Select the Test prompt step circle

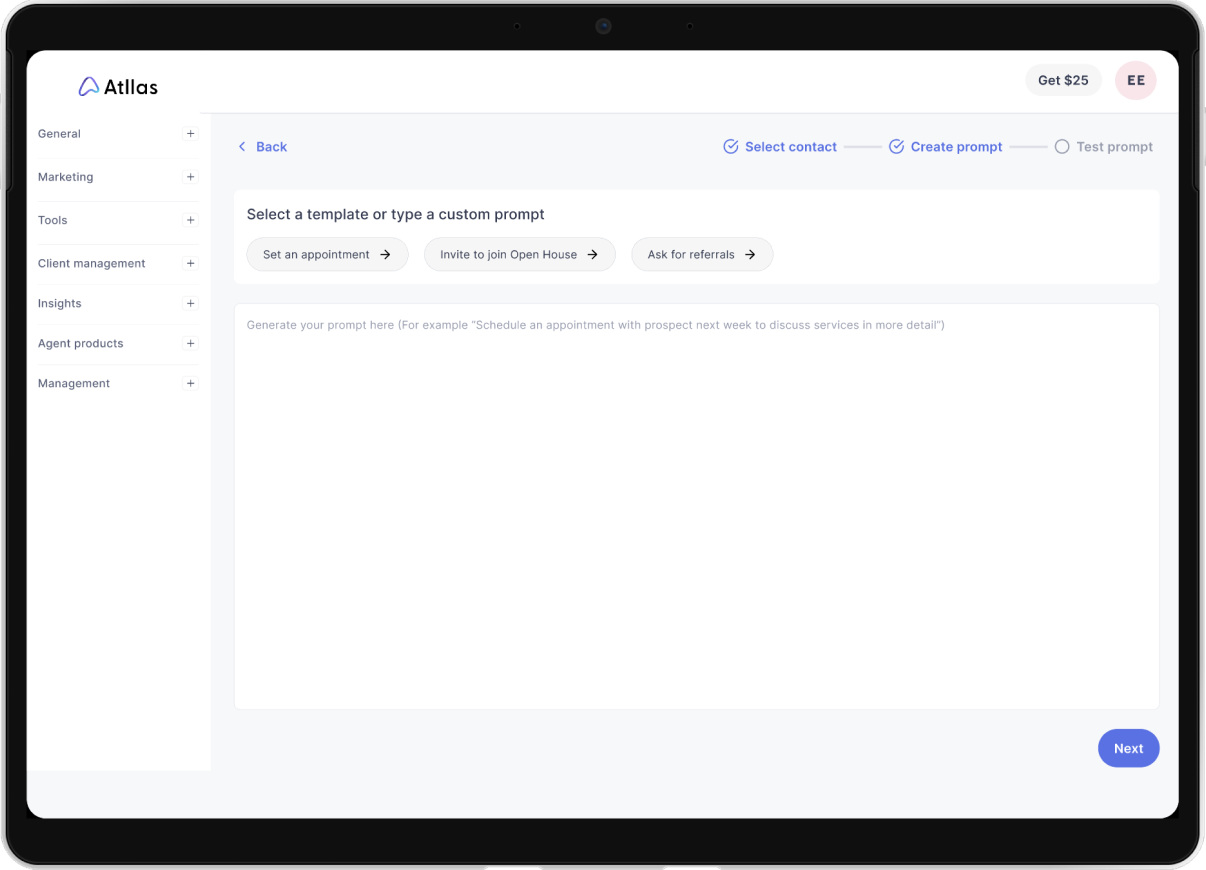pyautogui.click(x=1062, y=147)
